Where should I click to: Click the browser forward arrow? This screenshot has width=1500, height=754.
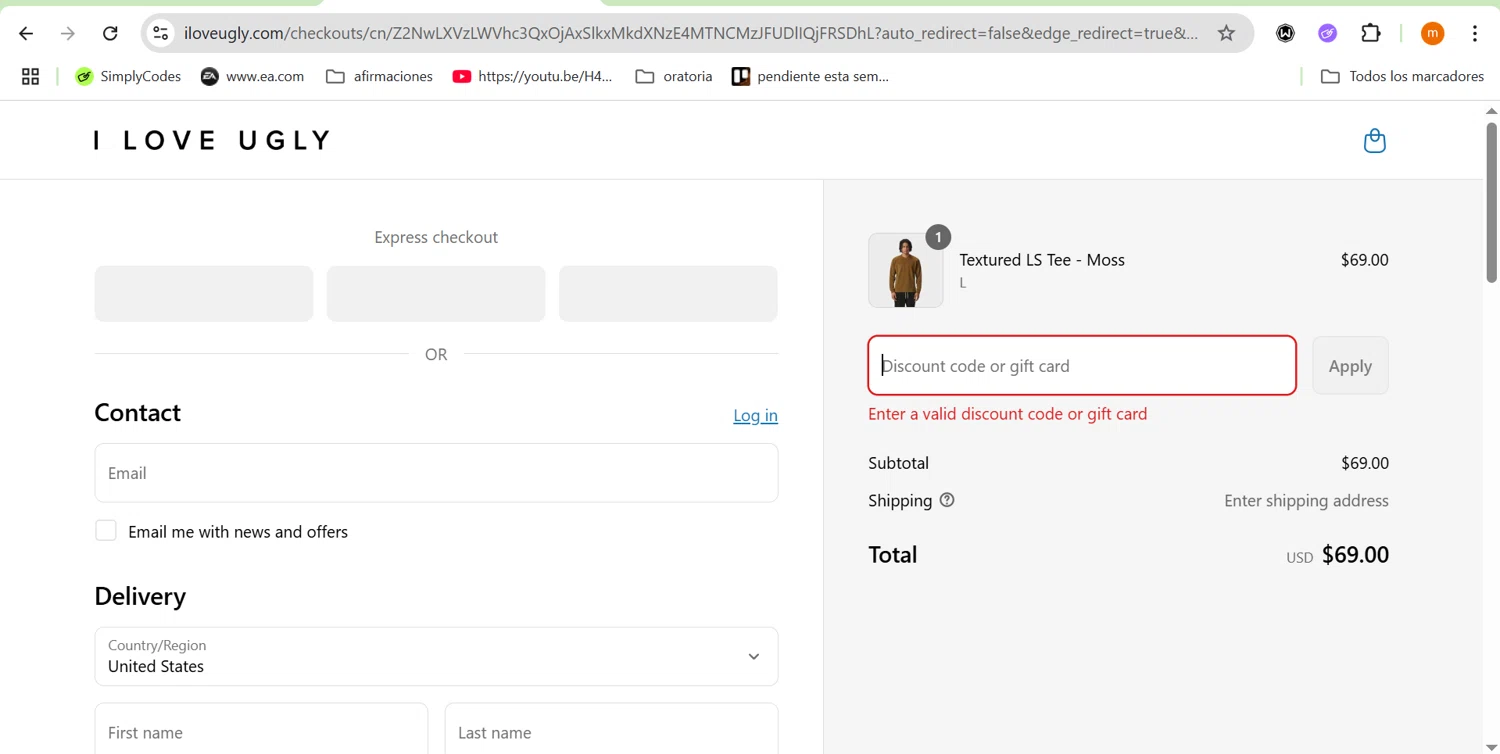[68, 33]
